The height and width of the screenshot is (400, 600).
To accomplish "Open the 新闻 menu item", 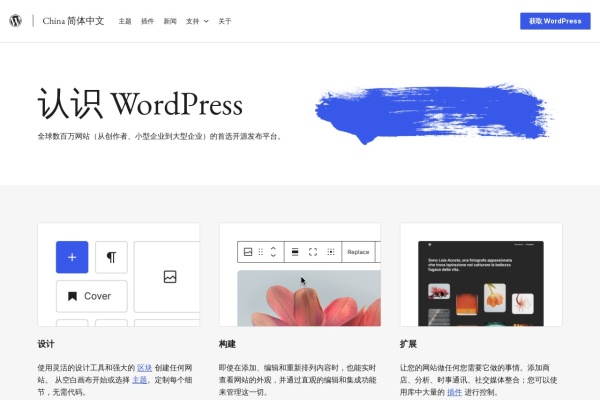I will [x=170, y=21].
